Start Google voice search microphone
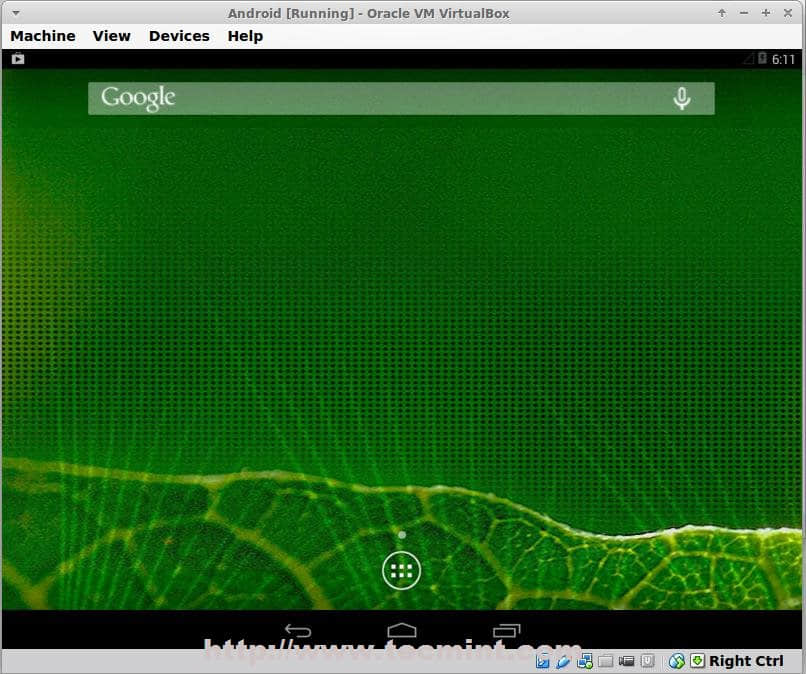The height and width of the screenshot is (674, 806). pos(682,98)
